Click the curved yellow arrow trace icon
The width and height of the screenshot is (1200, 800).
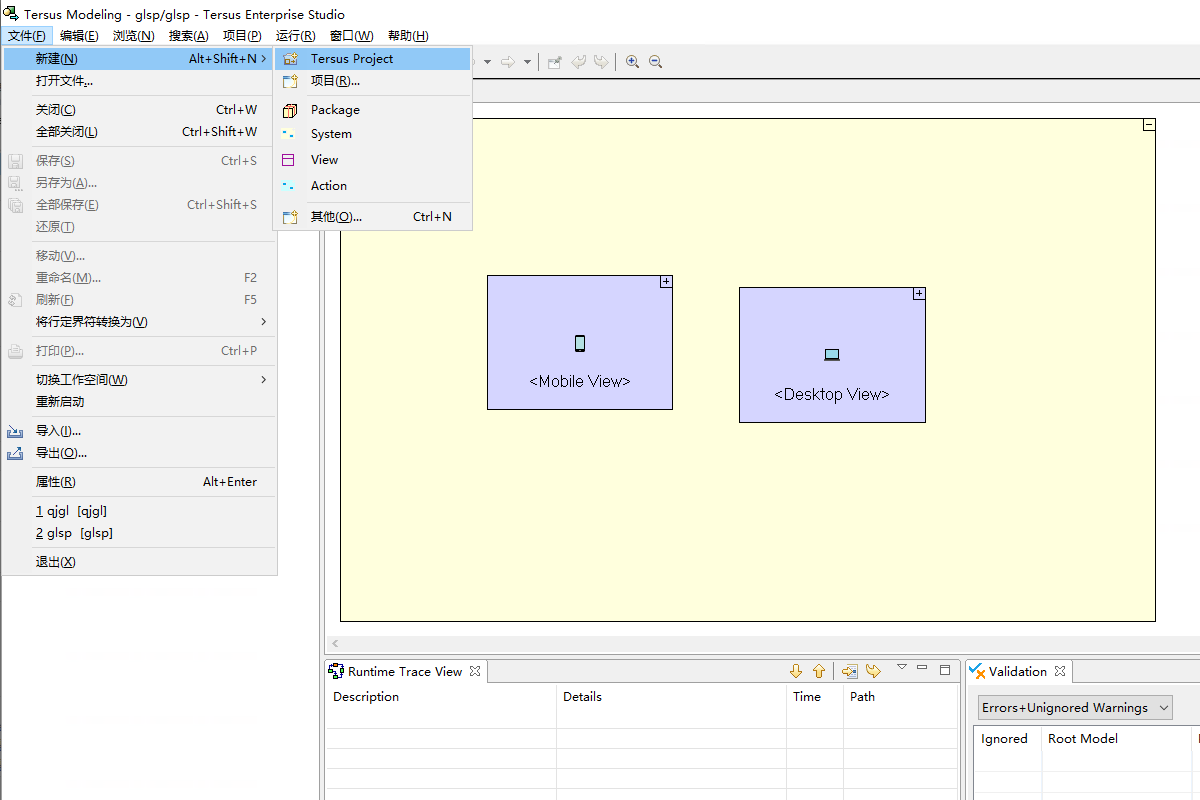point(873,672)
